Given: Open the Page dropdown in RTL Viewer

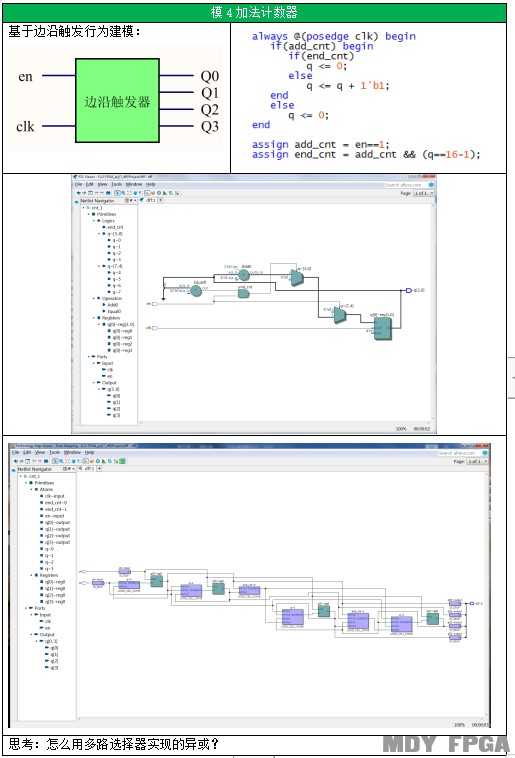Looking at the screenshot, I should click(x=424, y=193).
